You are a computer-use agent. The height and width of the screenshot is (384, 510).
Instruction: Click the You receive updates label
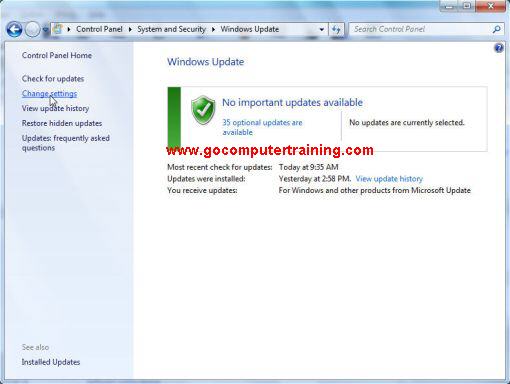pos(202,190)
